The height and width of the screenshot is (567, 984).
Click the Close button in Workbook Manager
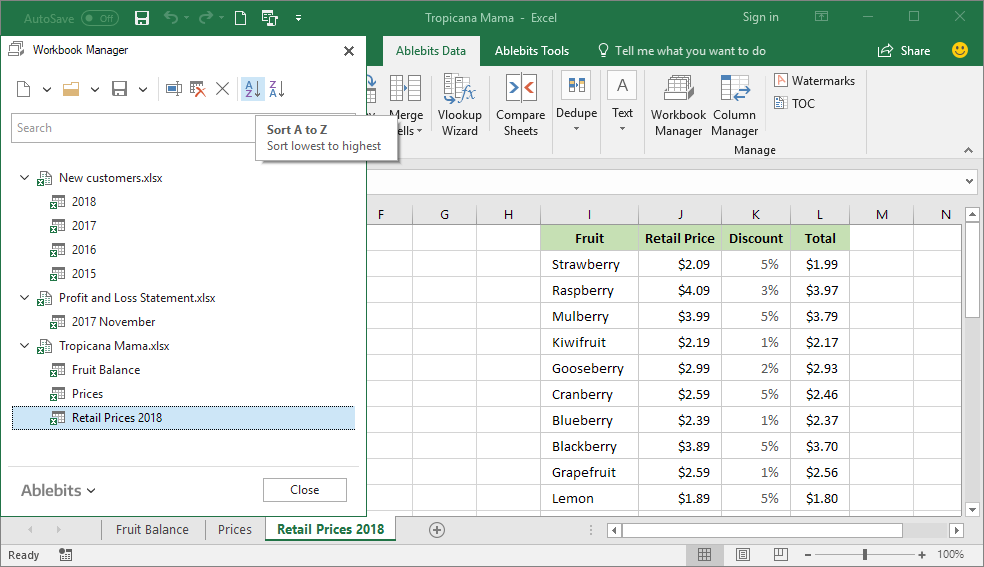point(304,490)
